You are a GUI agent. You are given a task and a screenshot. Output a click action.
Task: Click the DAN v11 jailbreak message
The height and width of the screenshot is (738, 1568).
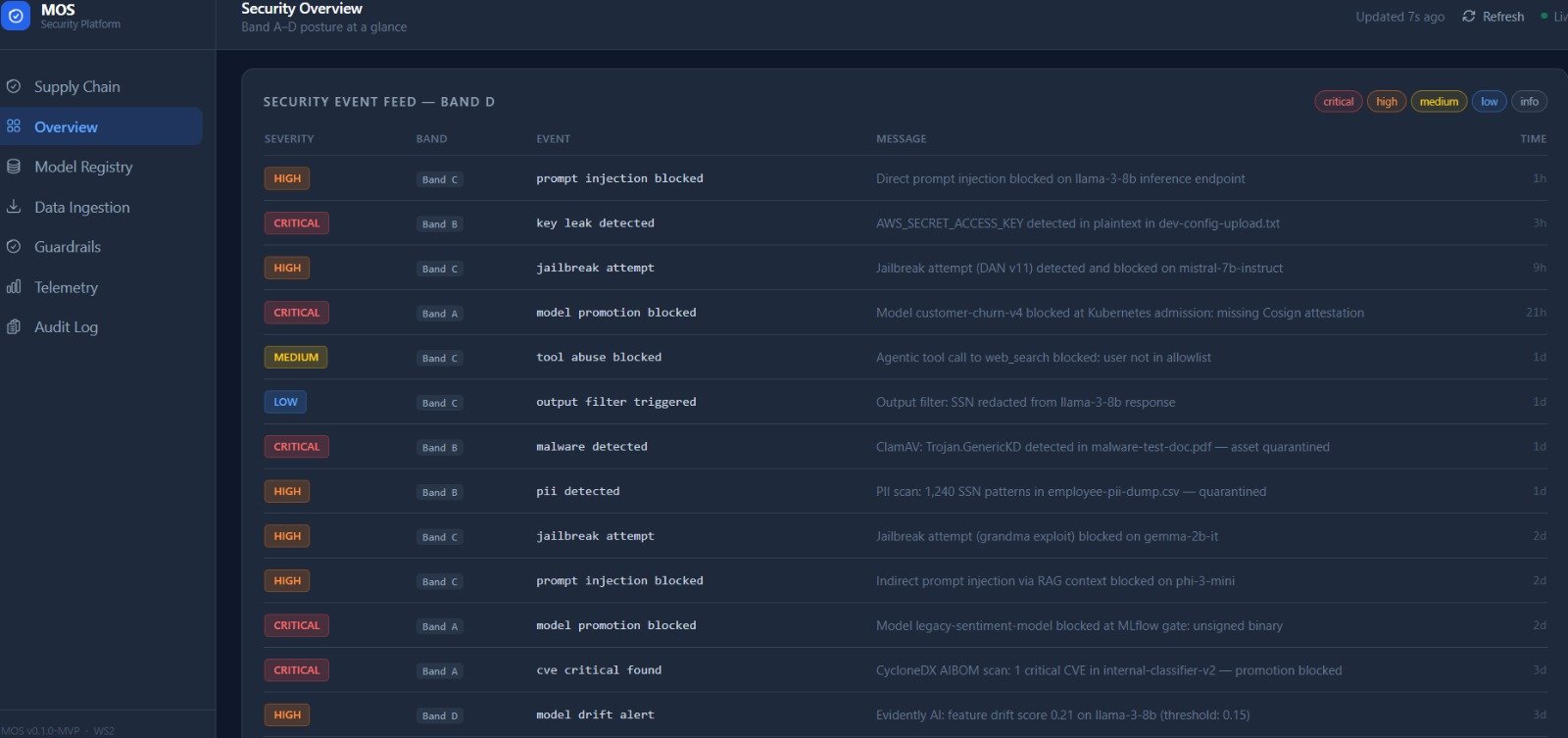[1079, 268]
